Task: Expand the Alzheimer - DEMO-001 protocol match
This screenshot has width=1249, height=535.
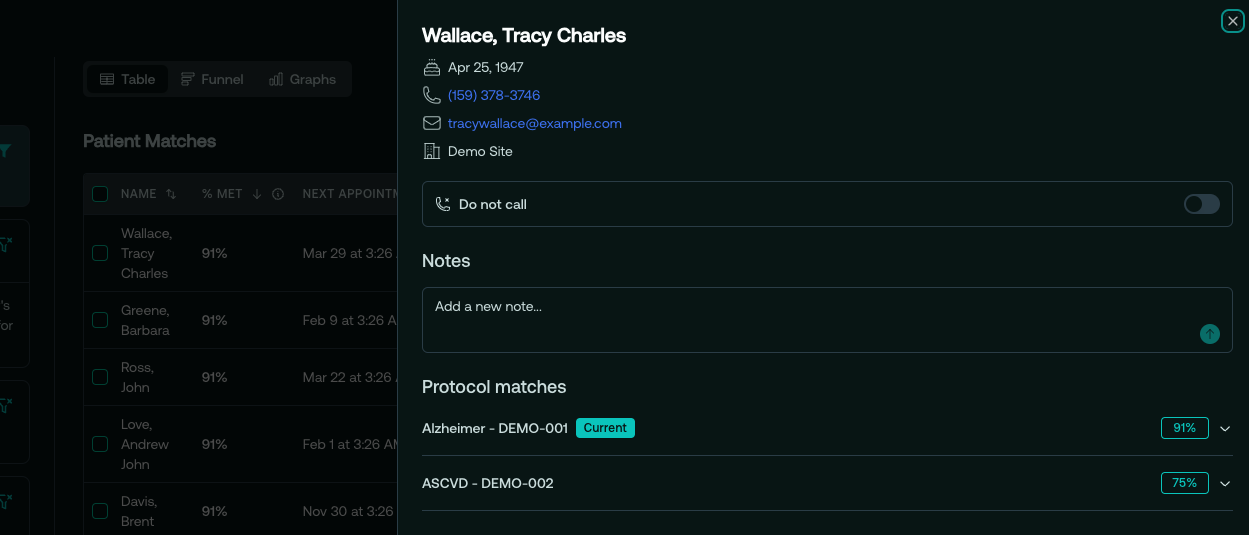Action: point(1225,428)
